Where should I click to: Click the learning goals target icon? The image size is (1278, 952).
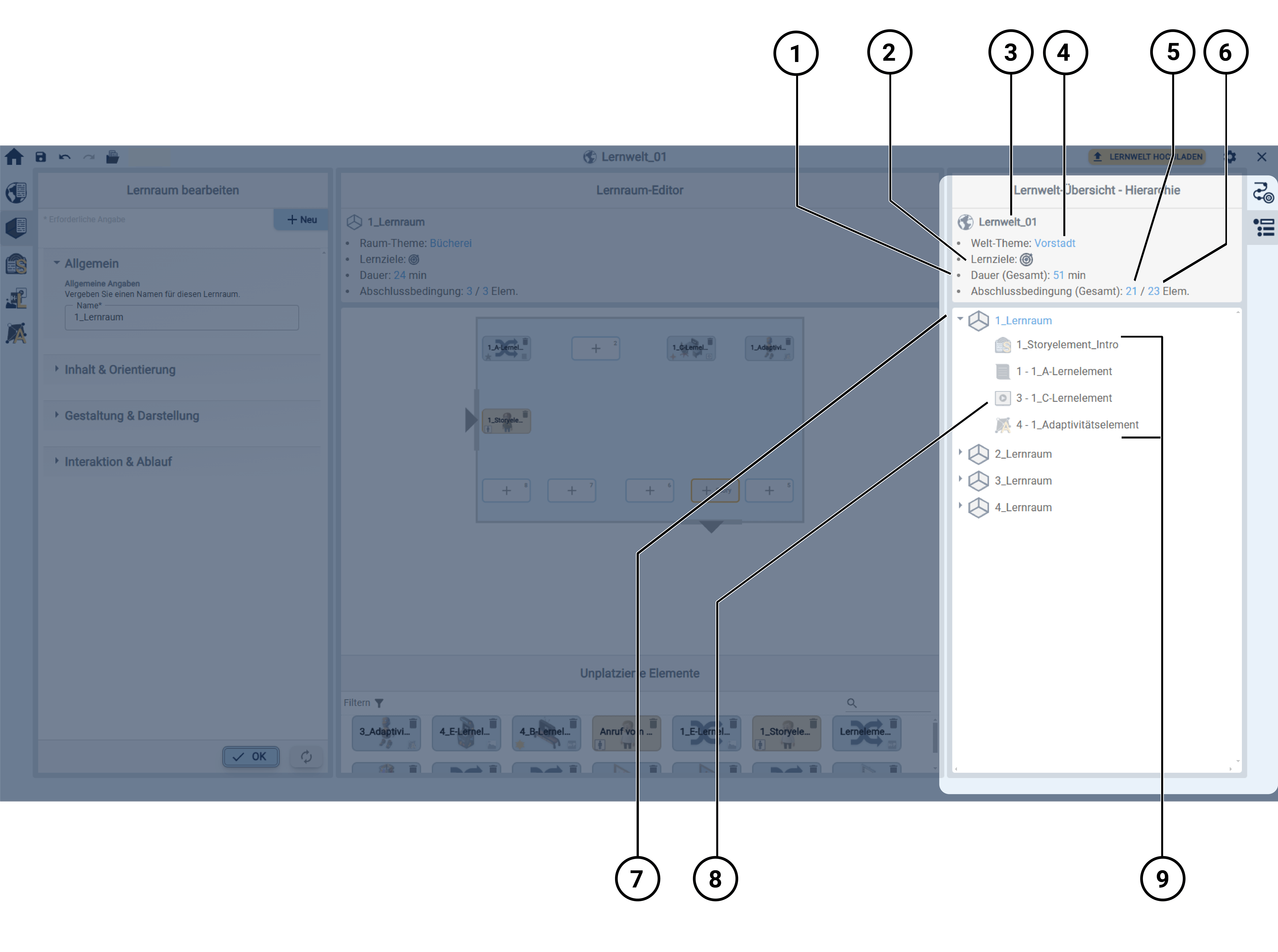click(1026, 259)
